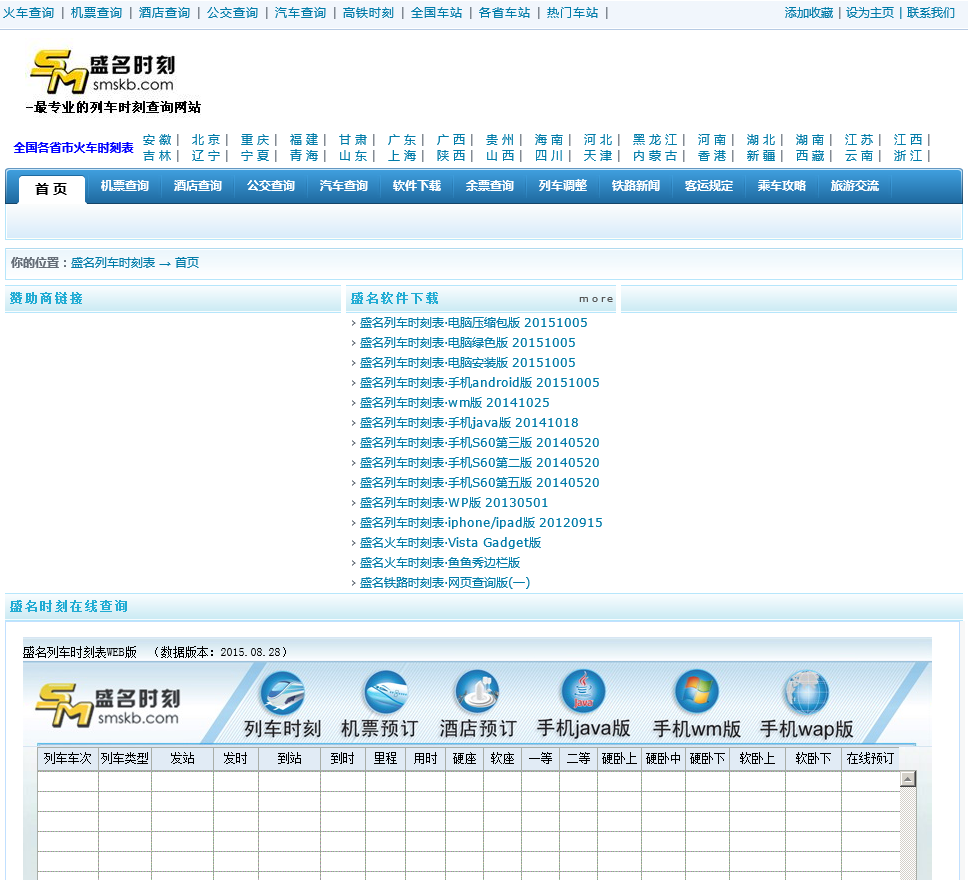Select the 四川 province link

point(549,156)
